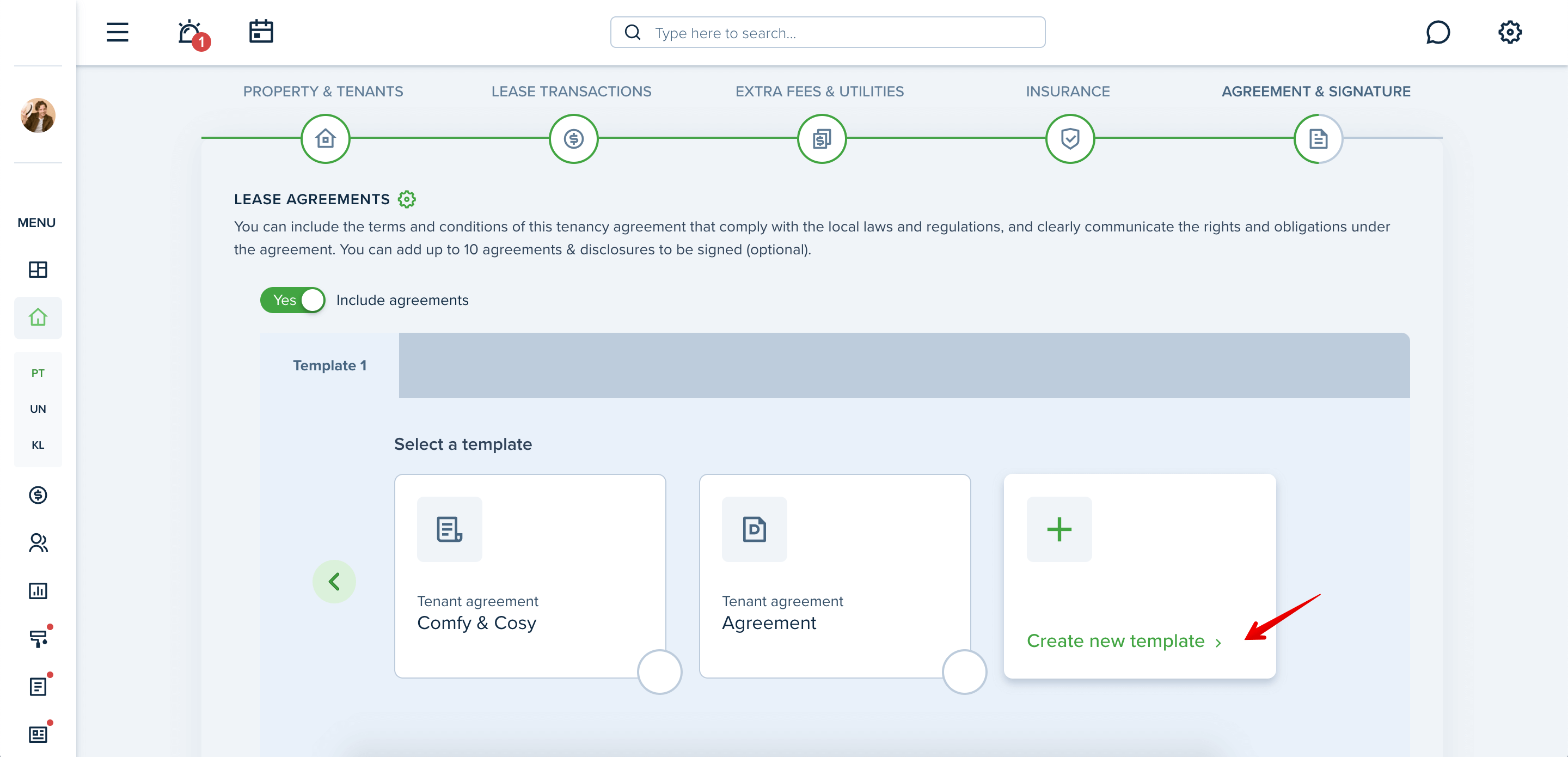The width and height of the screenshot is (1568, 757).
Task: Go to Lease Transactions step label
Action: click(x=572, y=91)
